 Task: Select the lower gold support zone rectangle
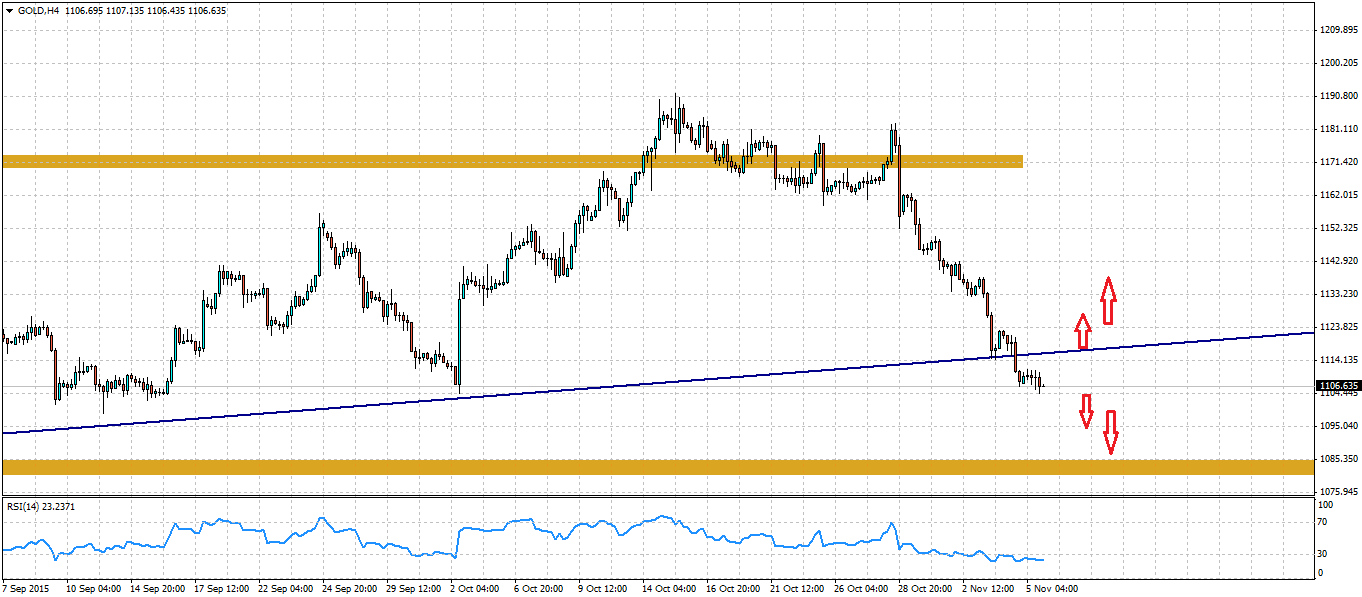tap(657, 467)
